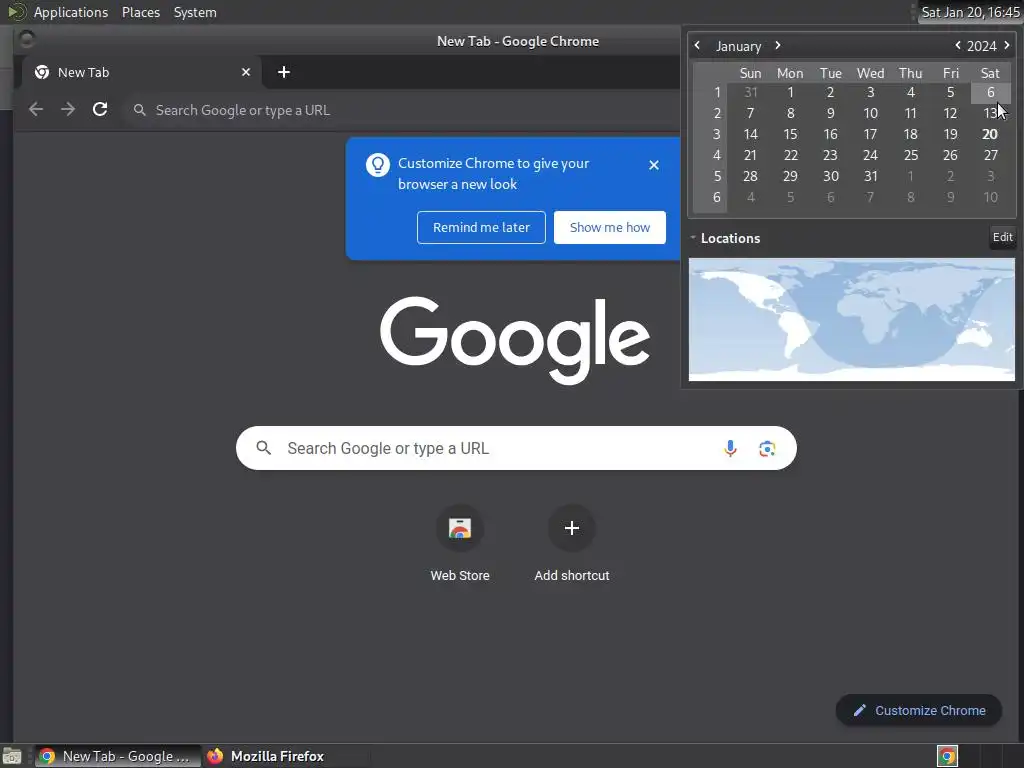Collapse the Locations section

click(693, 238)
